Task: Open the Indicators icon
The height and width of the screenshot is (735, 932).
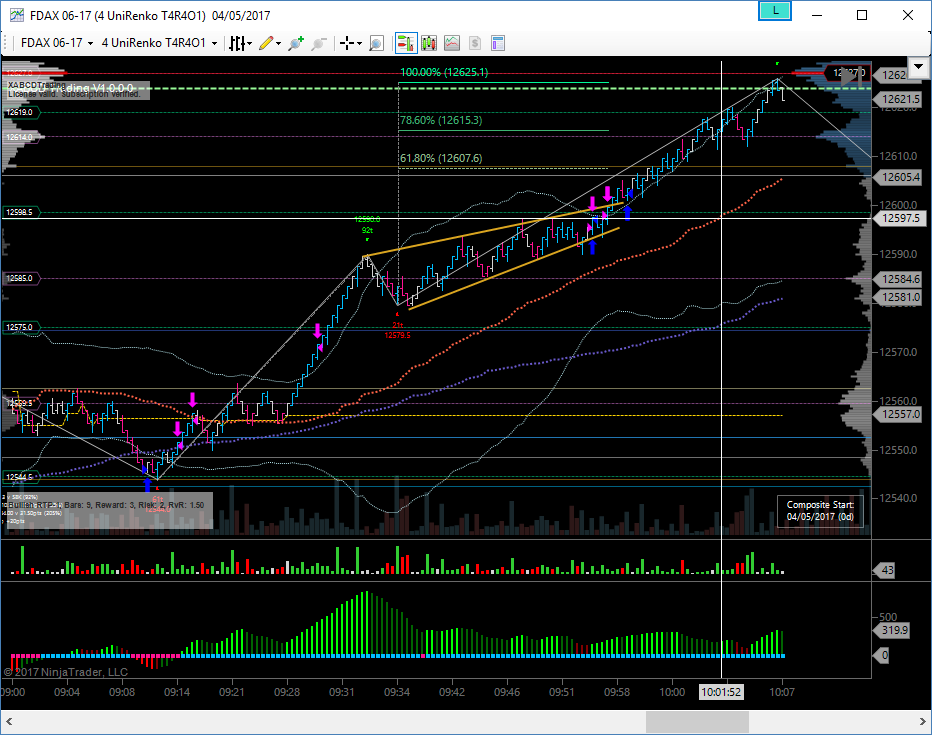Action: tap(452, 43)
